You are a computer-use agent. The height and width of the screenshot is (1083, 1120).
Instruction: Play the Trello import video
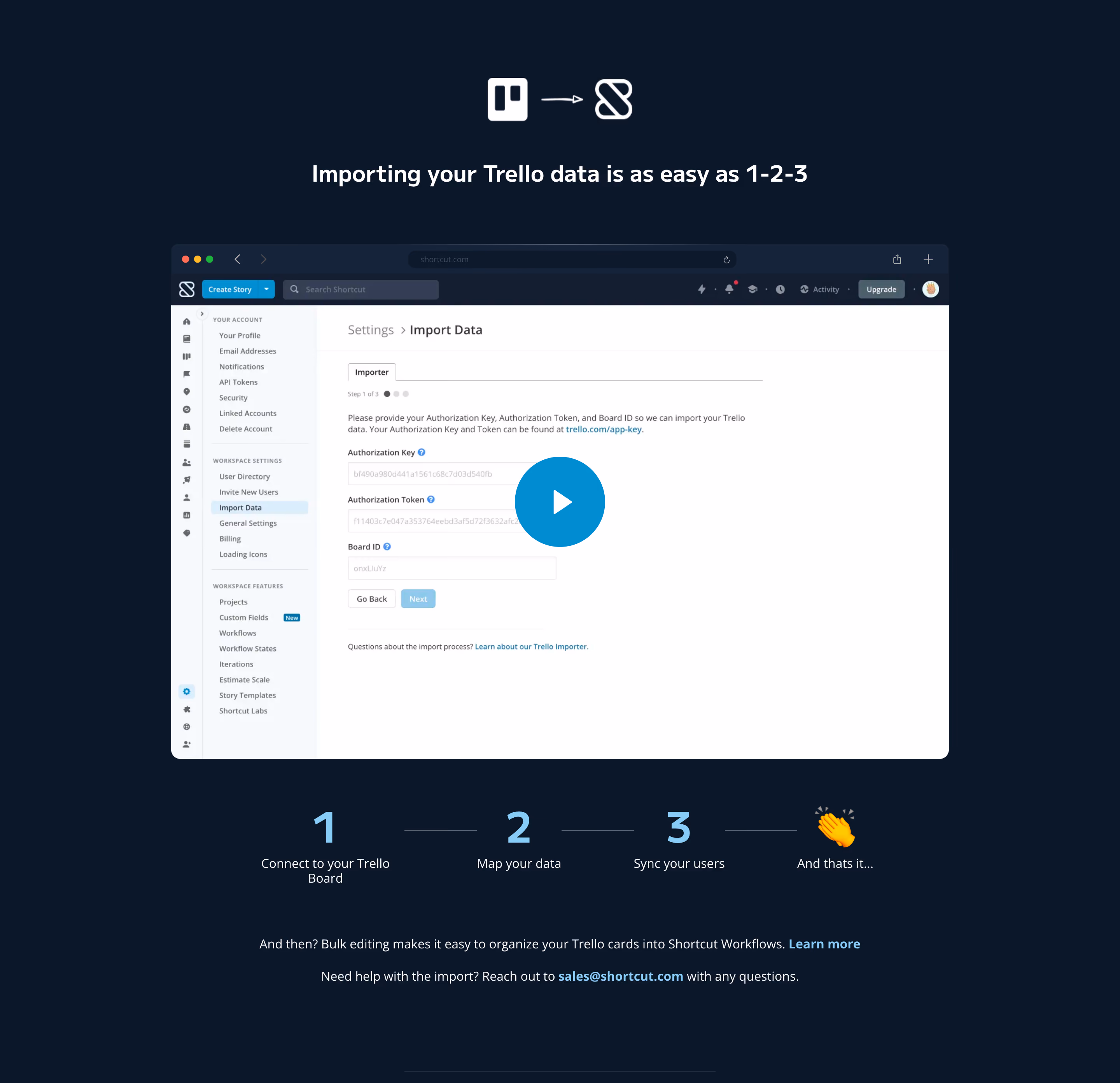pos(560,501)
